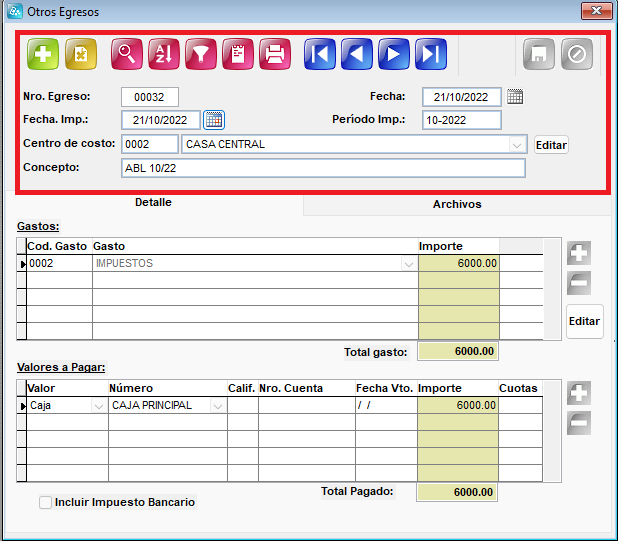
Task: Click the Total Pagado value 6000.00
Action: (x=457, y=492)
